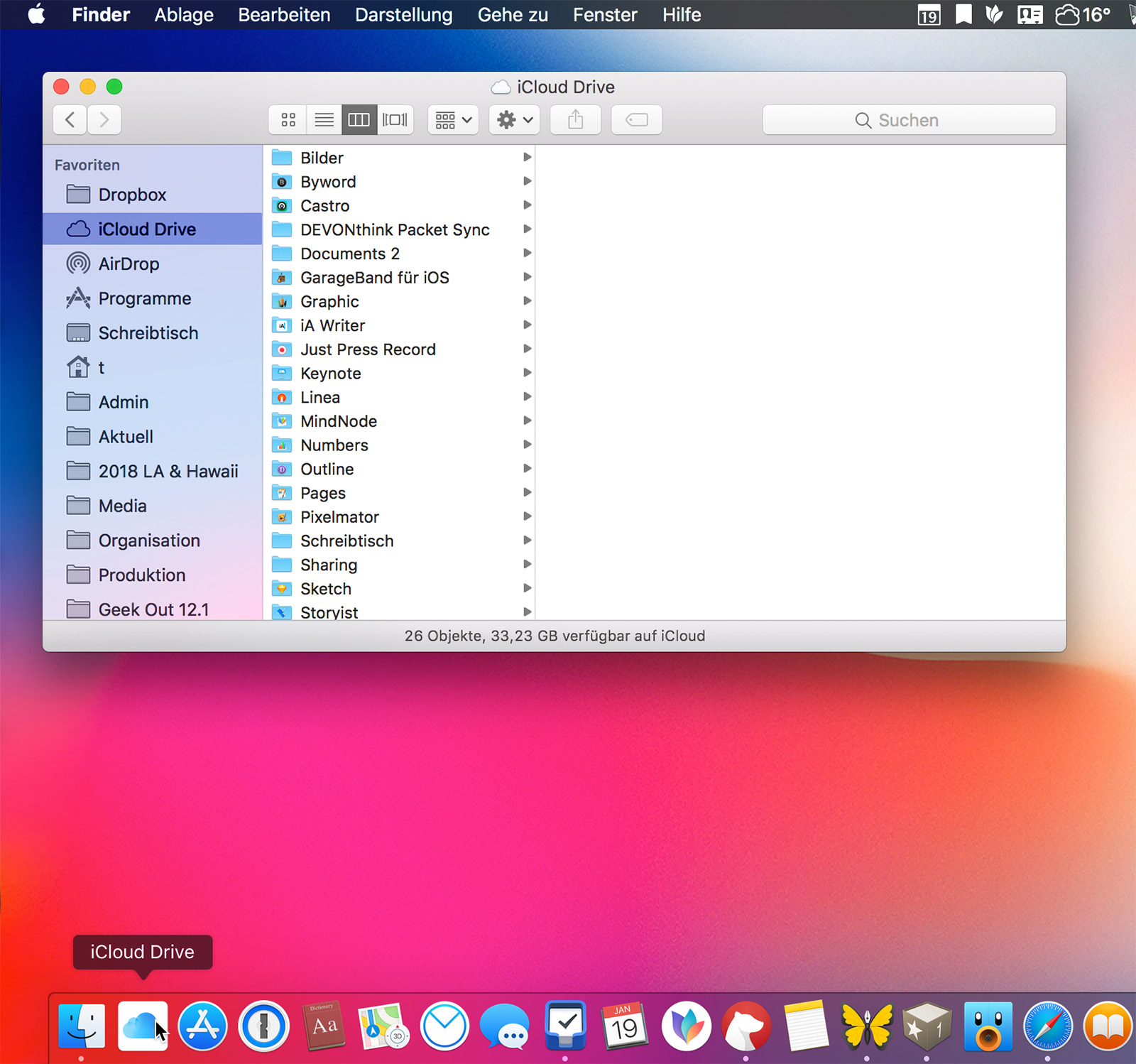Open the Darstellung menu
This screenshot has width=1136, height=1064.
[x=403, y=15]
